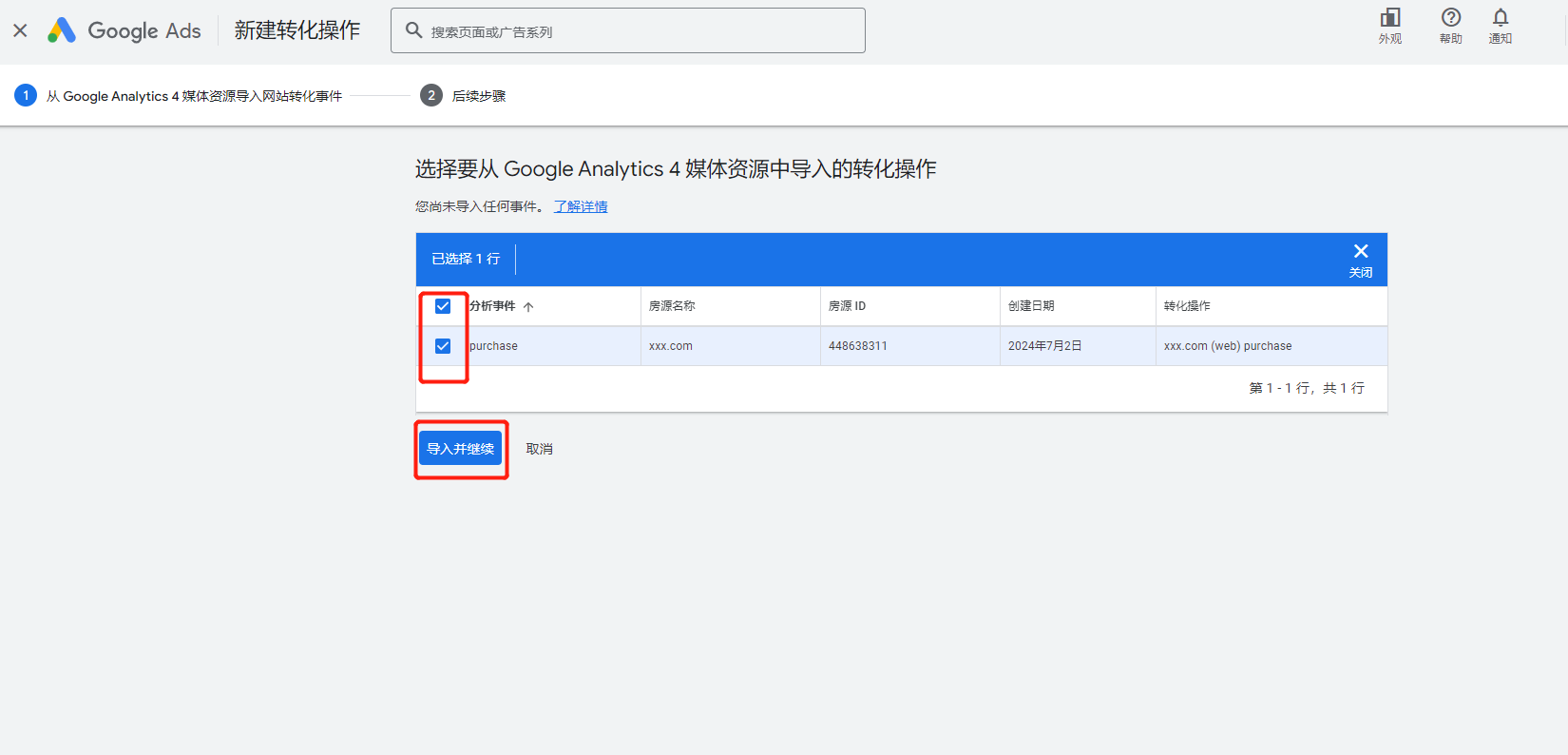Dismiss the selection bar with 关闭
The width and height of the screenshot is (1568, 755).
1361,260
